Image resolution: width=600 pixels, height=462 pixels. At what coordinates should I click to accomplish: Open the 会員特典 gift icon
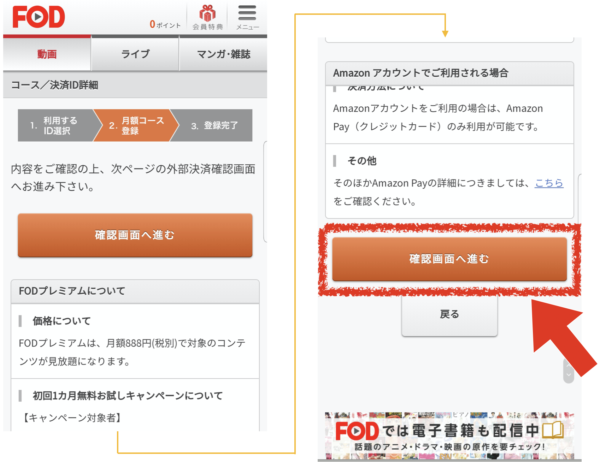[x=207, y=17]
